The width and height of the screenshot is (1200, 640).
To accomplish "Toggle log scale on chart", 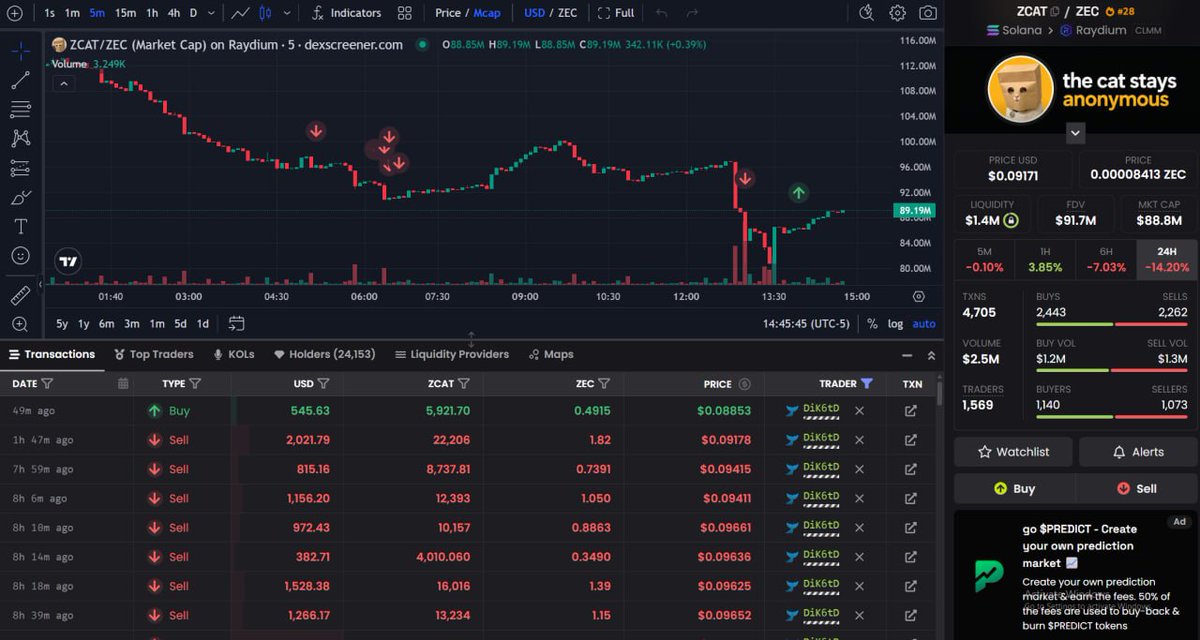I will click(895, 323).
